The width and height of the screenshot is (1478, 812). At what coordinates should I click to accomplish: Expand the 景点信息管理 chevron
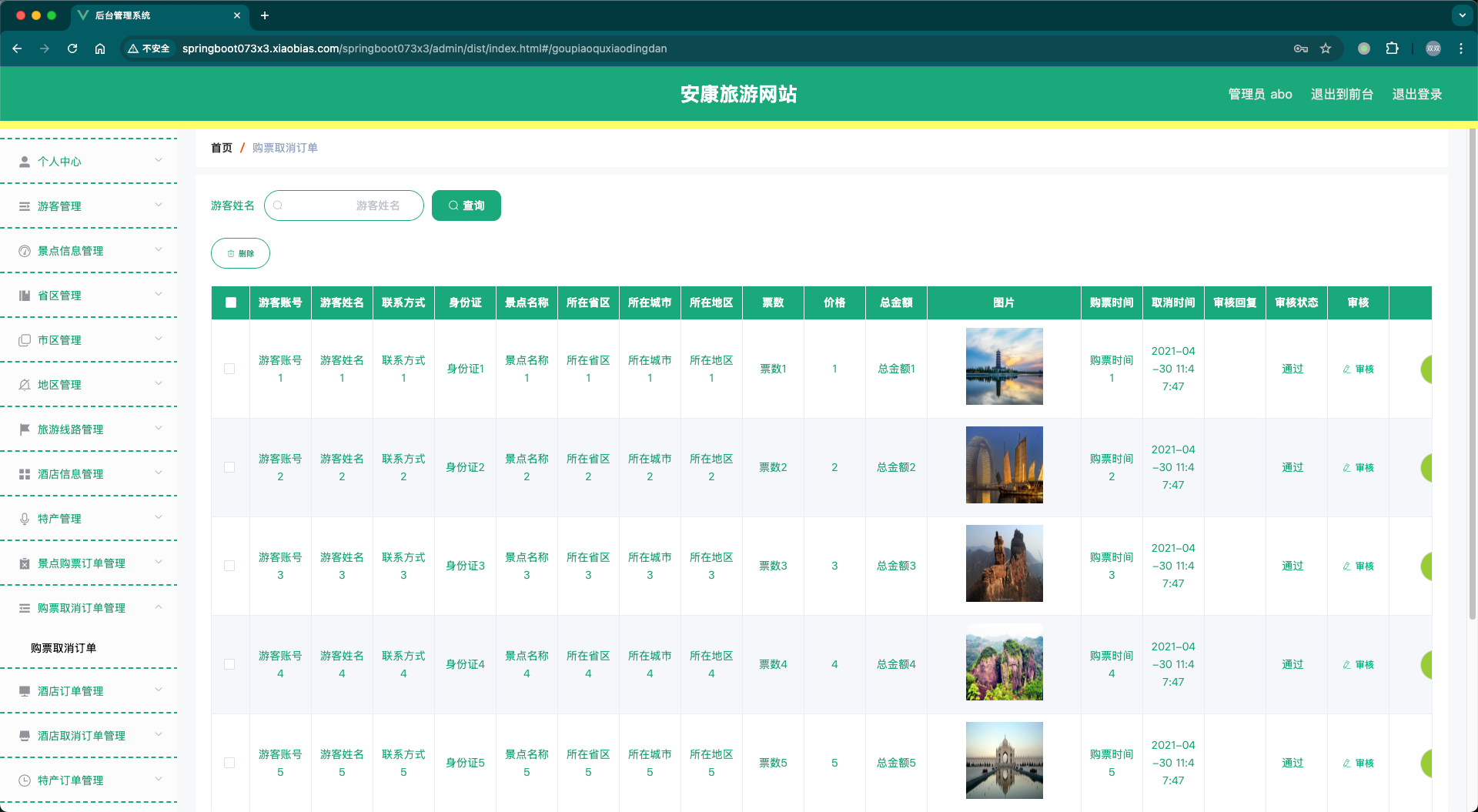tap(159, 249)
